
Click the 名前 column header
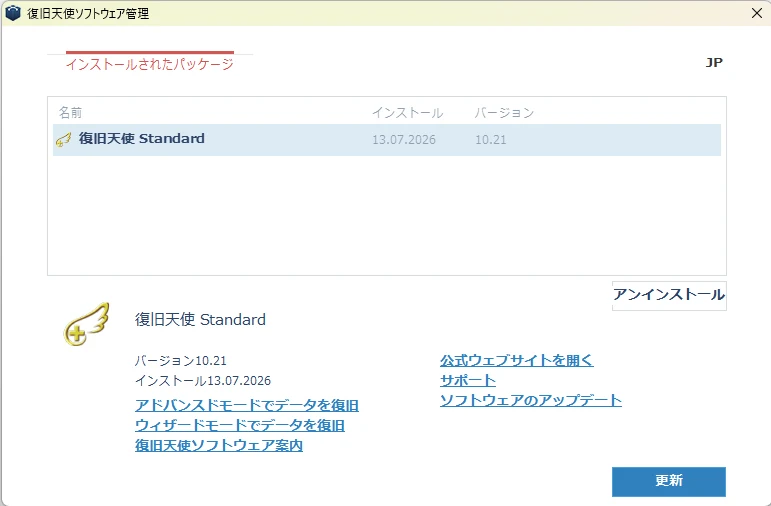70,113
